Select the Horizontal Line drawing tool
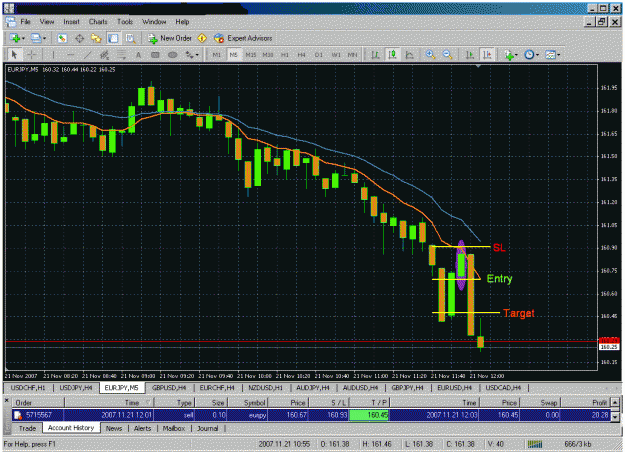This screenshot has width=625, height=452. click(x=71, y=55)
